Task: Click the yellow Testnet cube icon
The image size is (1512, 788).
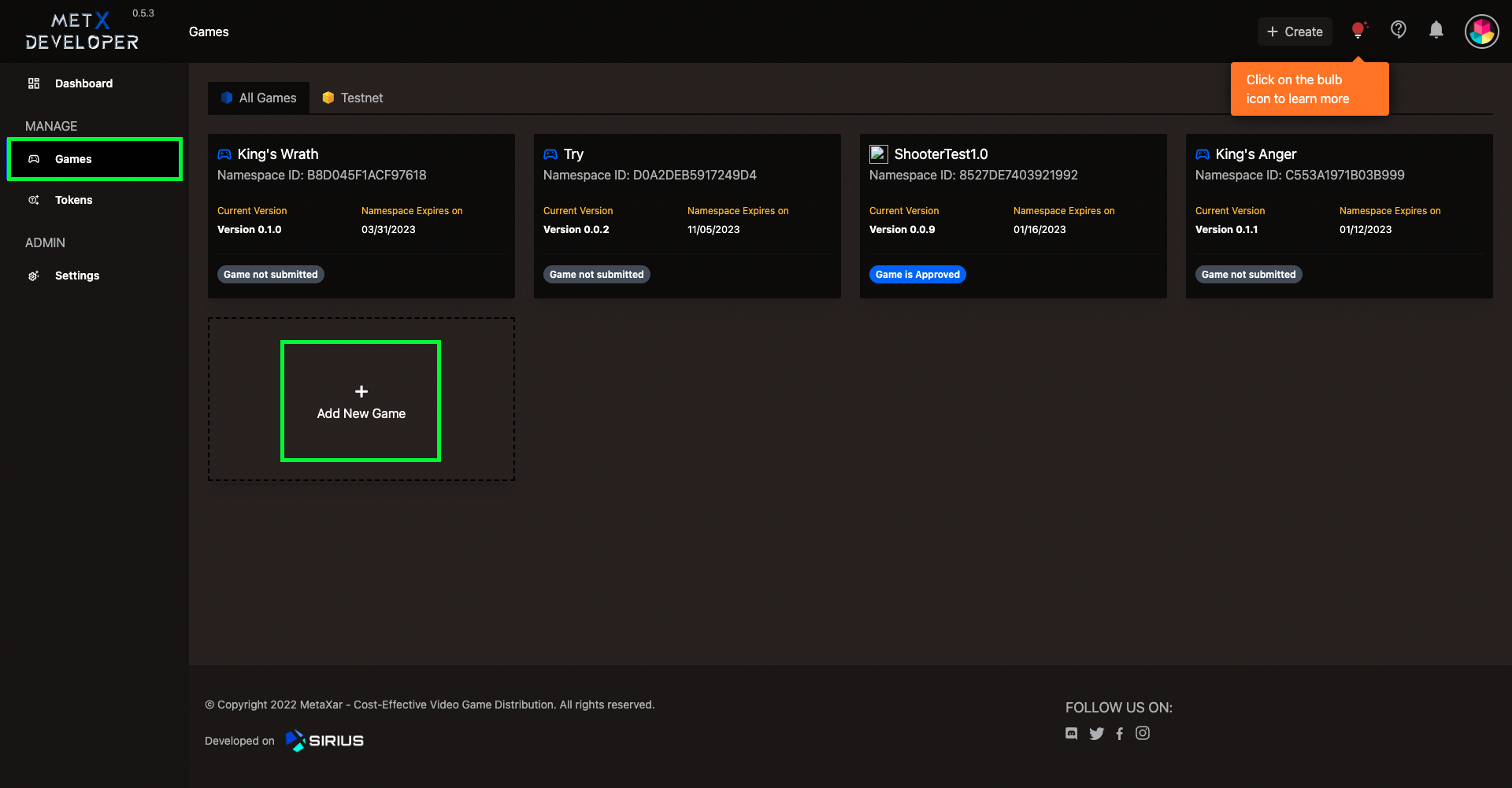Action: tap(328, 98)
